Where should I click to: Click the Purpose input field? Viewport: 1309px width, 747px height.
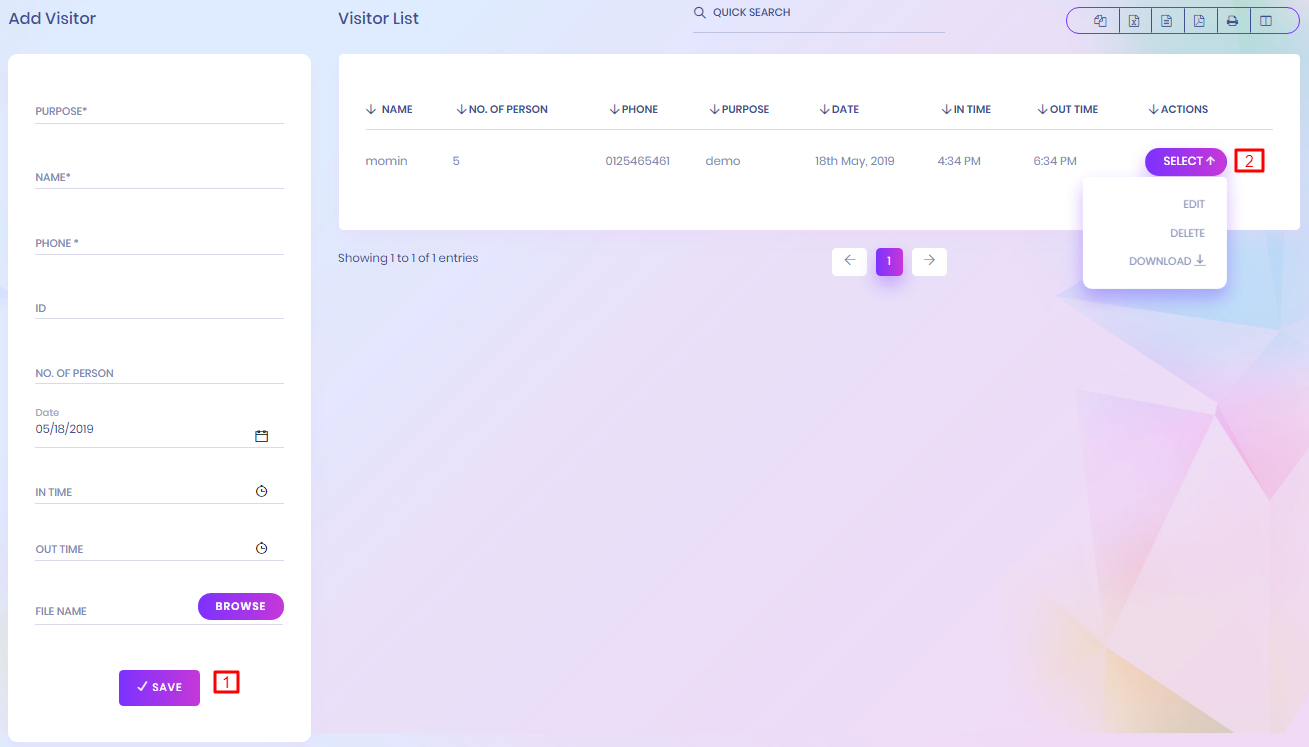pyautogui.click(x=159, y=111)
